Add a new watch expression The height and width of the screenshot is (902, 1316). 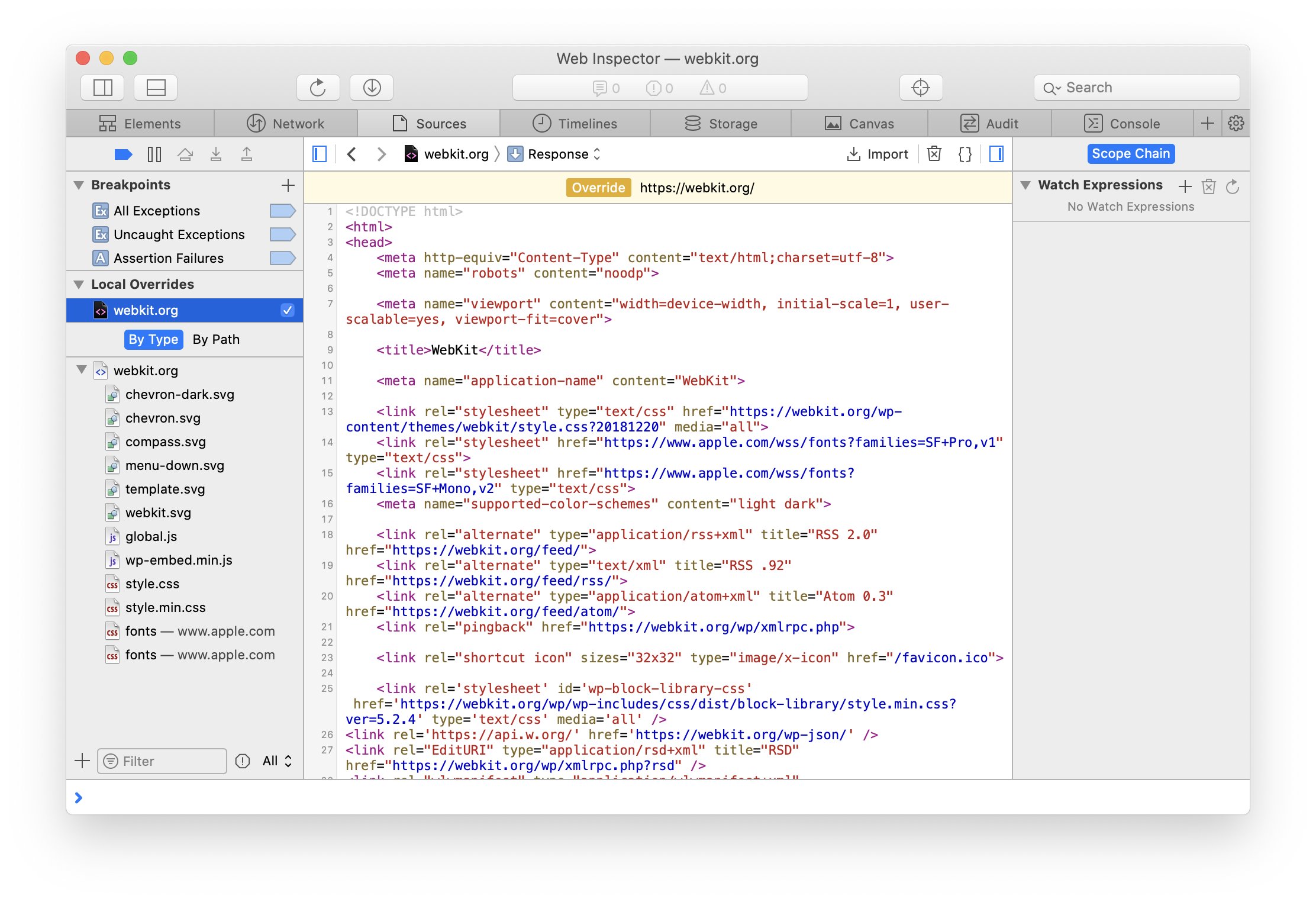(1185, 187)
